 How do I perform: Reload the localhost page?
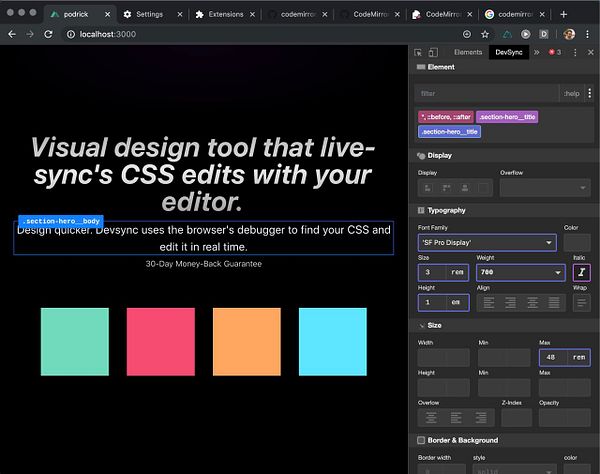point(48,34)
